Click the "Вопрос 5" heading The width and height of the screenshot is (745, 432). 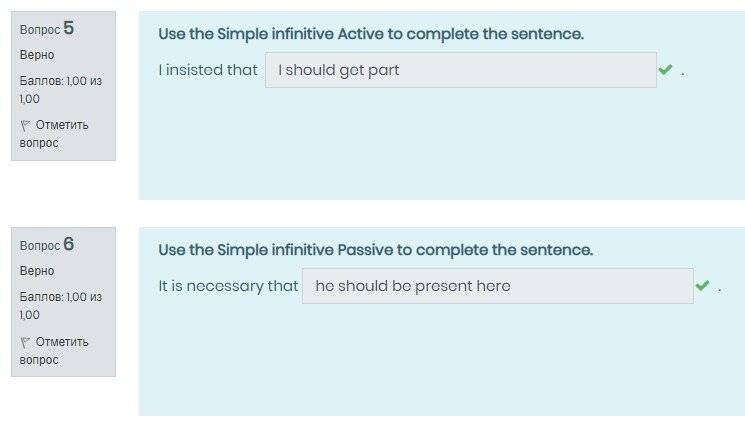pos(47,29)
